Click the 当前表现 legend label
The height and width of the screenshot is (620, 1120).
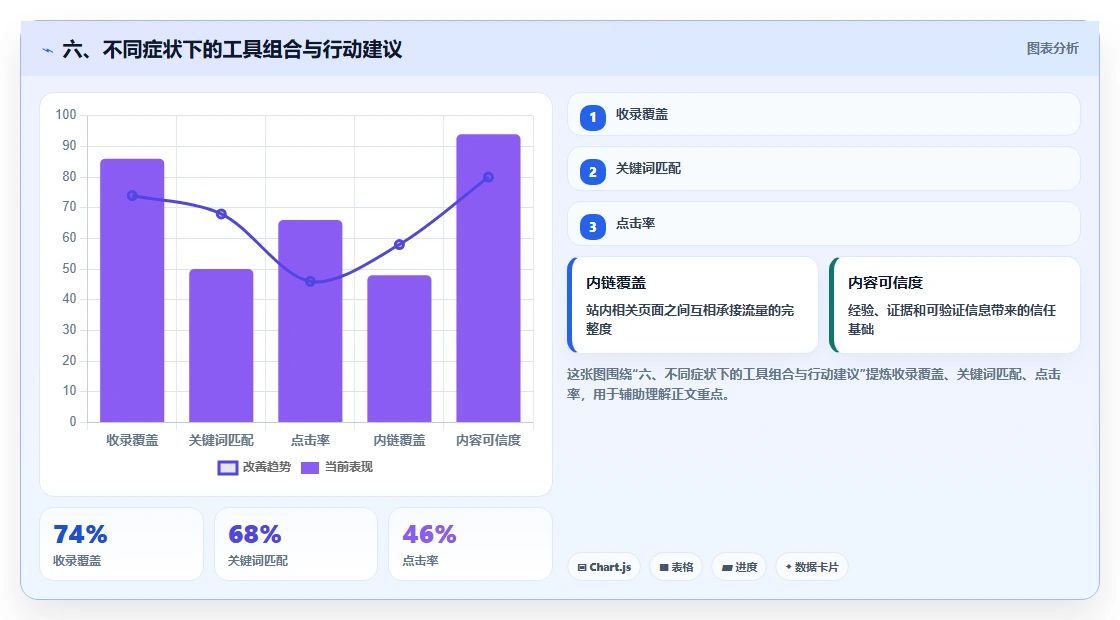[349, 467]
